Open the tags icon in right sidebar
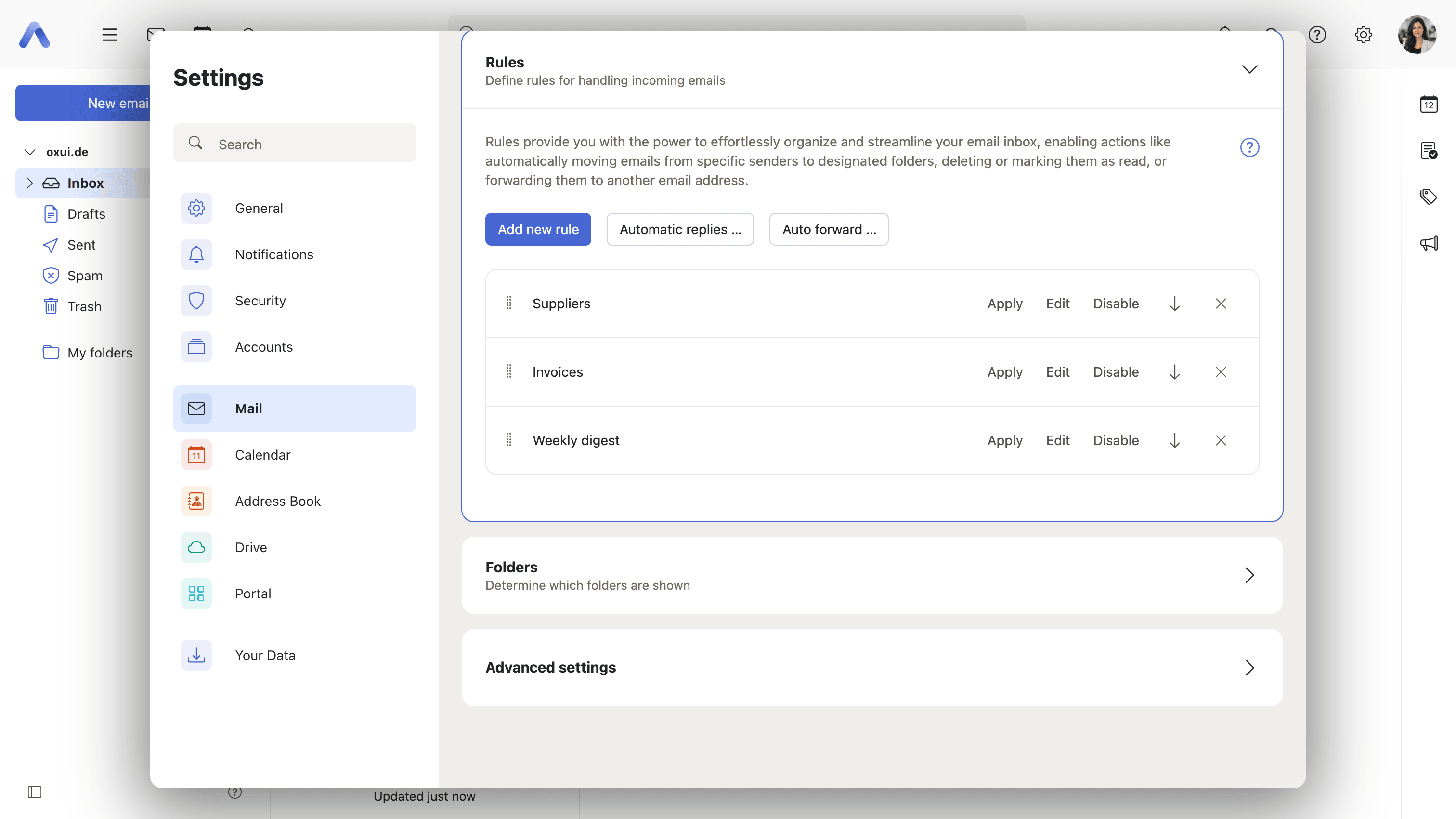The image size is (1456, 819). 1429,197
